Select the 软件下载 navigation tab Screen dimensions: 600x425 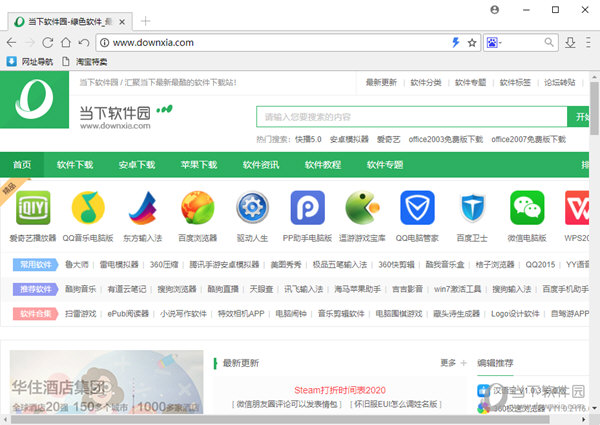coord(75,164)
